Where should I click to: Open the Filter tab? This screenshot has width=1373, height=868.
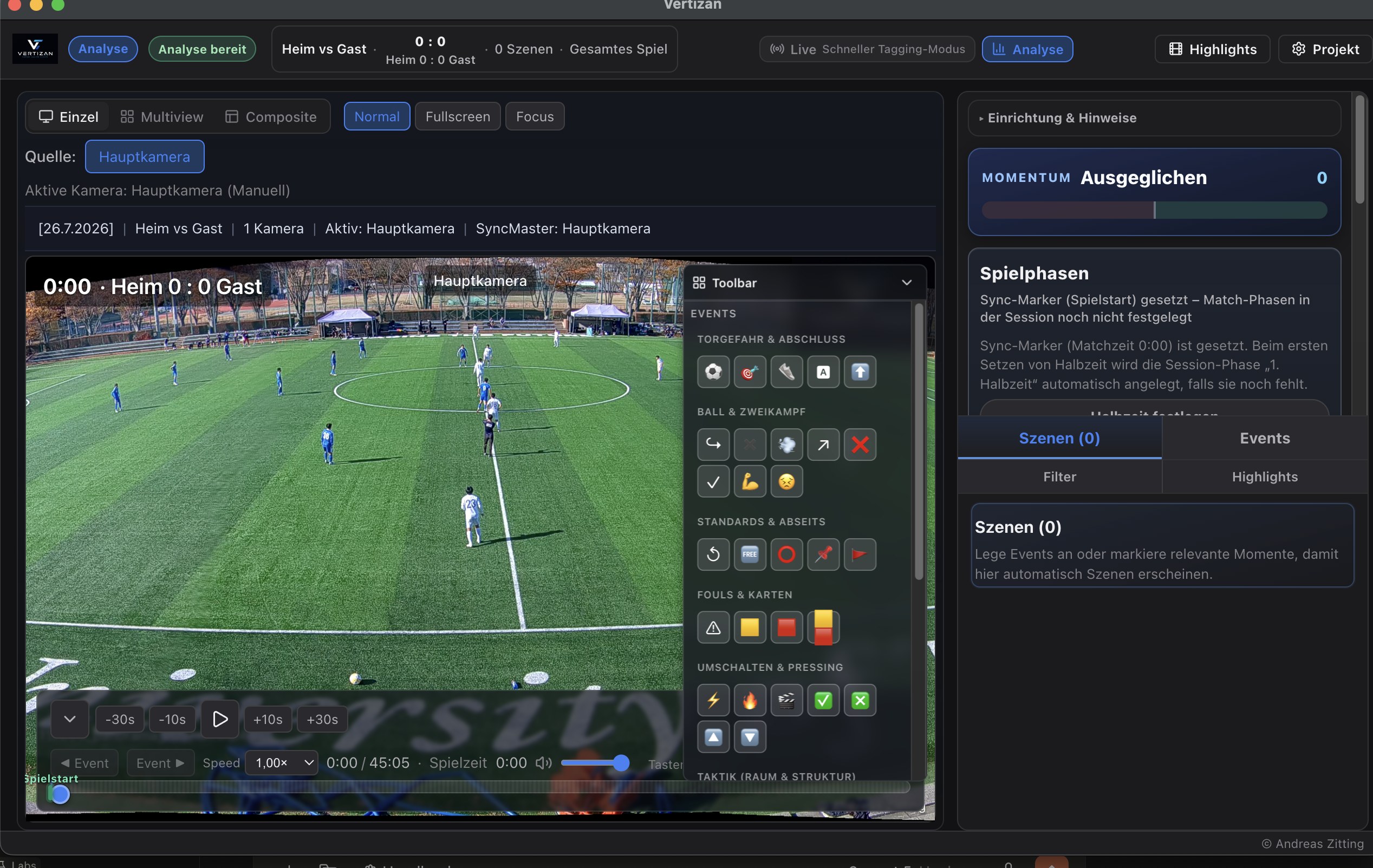(1059, 477)
